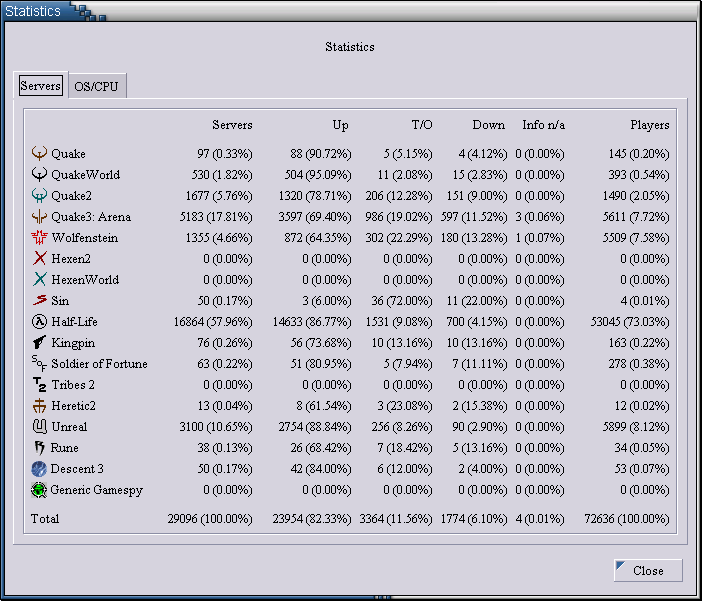Screen dimensions: 702x601
Task: Click the Statistics window title bar text
Action: (33, 11)
